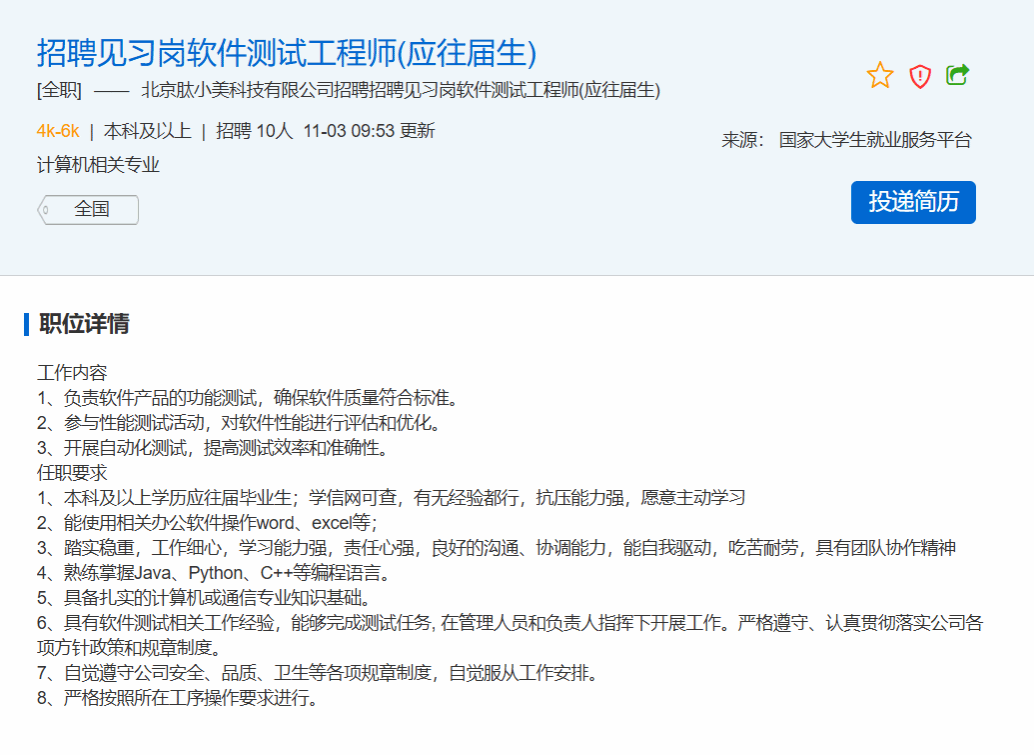Click the 职位详情 section heading
Viewport: 1034px width, 755px height.
click(84, 324)
